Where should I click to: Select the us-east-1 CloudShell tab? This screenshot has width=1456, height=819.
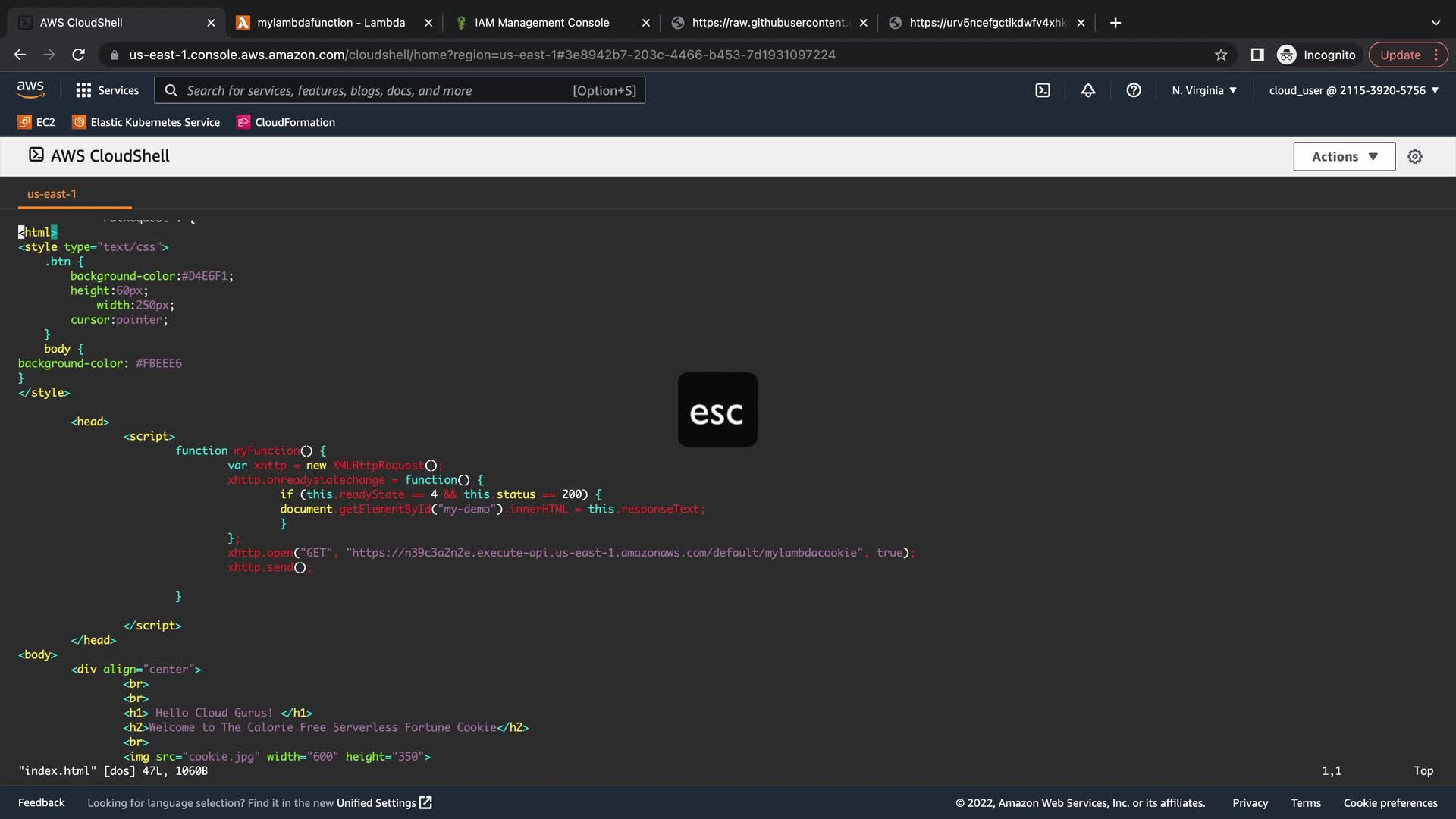[x=52, y=194]
